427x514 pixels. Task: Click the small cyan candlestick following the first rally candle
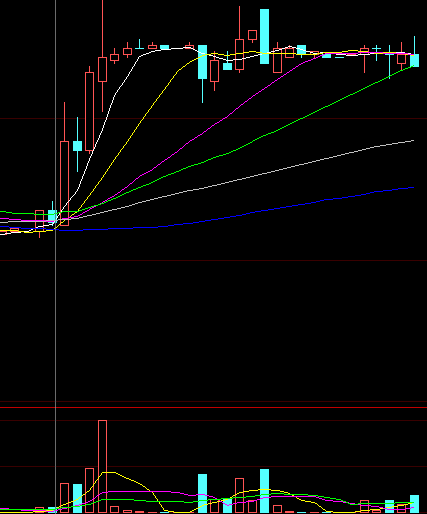77,146
